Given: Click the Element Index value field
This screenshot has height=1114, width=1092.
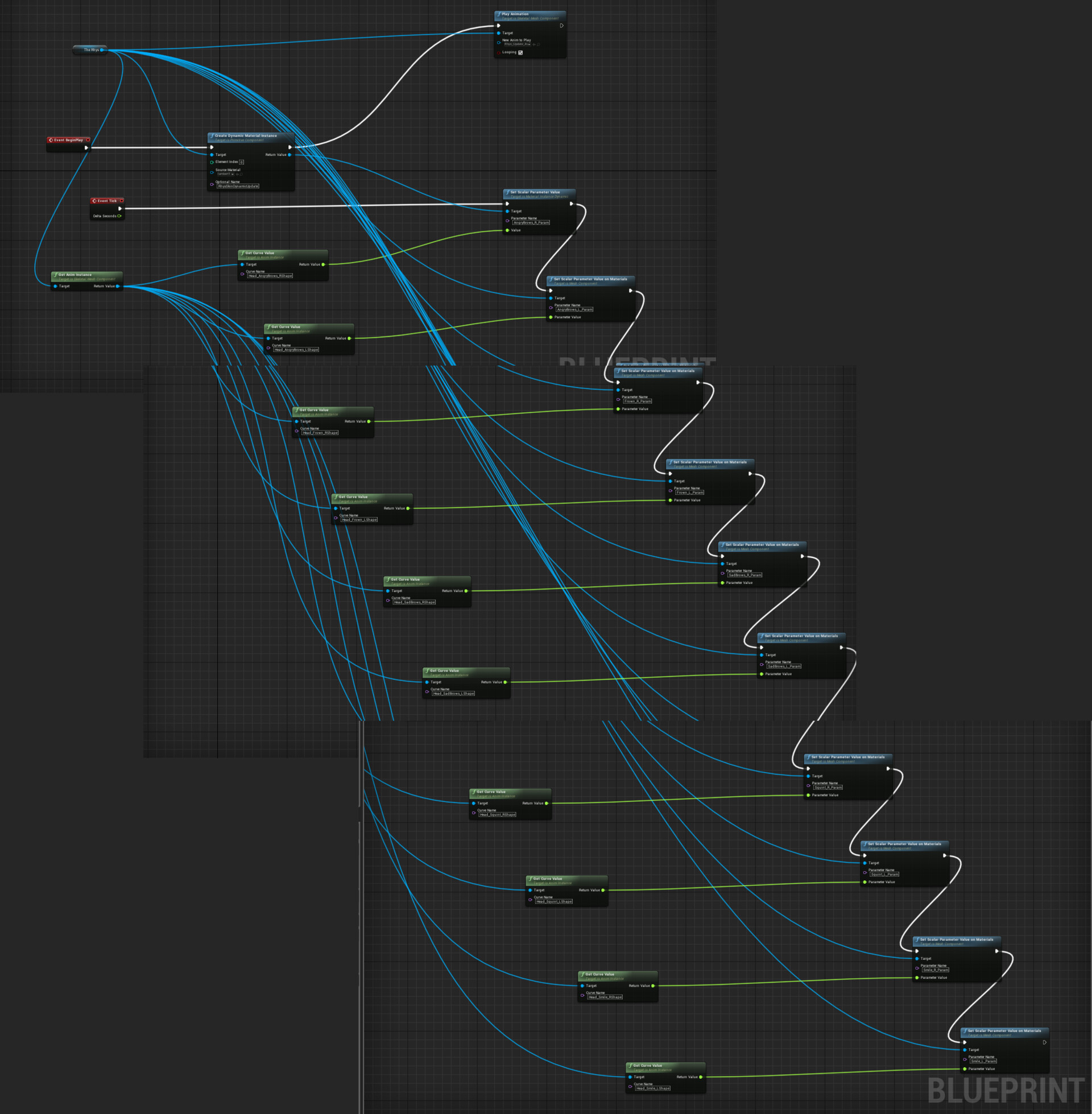Looking at the screenshot, I should (x=242, y=162).
